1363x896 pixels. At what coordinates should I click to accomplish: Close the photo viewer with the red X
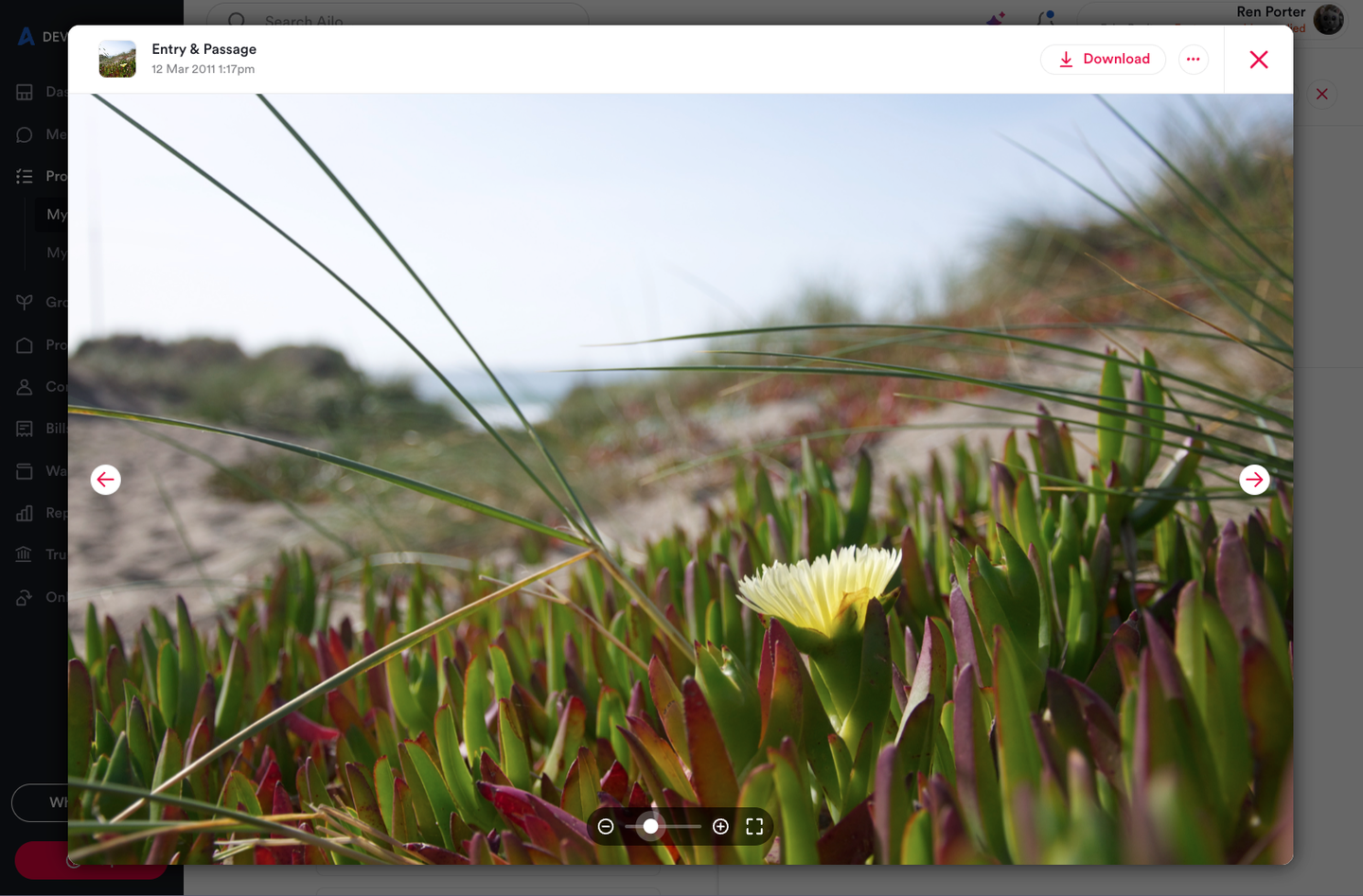(x=1259, y=60)
